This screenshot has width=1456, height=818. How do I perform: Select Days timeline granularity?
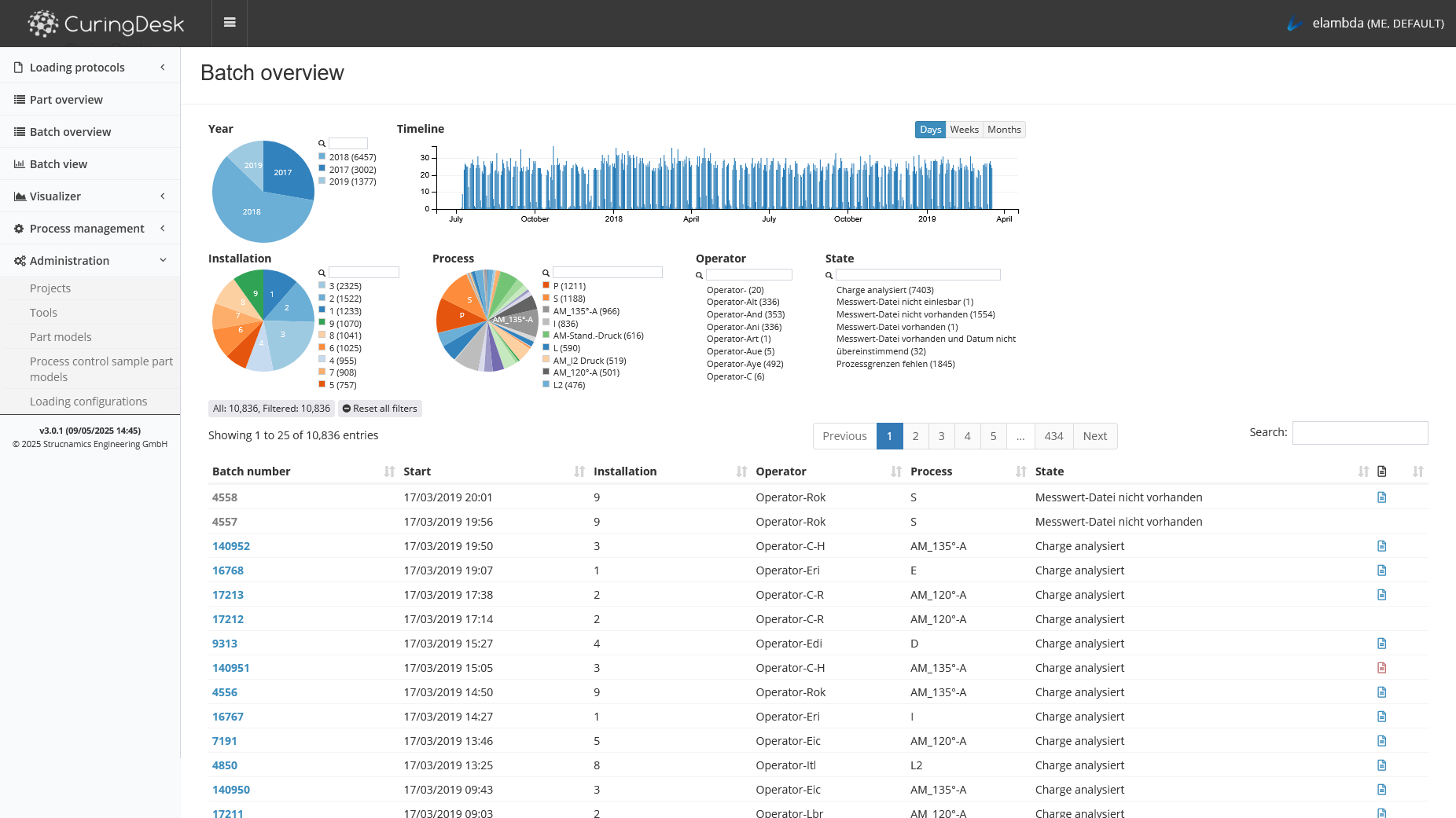930,130
